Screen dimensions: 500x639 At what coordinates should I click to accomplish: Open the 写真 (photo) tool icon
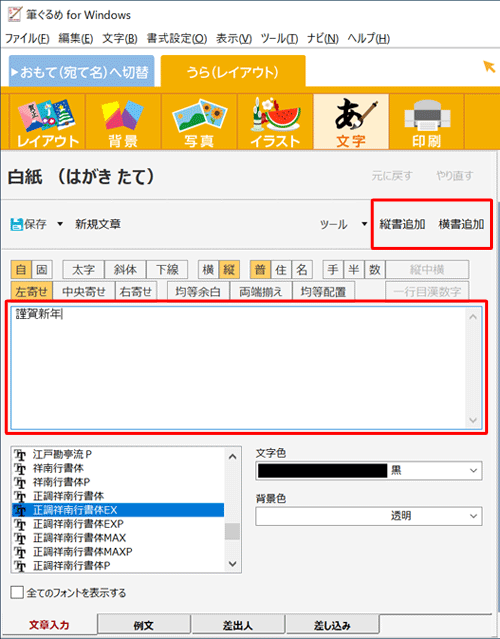click(x=199, y=122)
